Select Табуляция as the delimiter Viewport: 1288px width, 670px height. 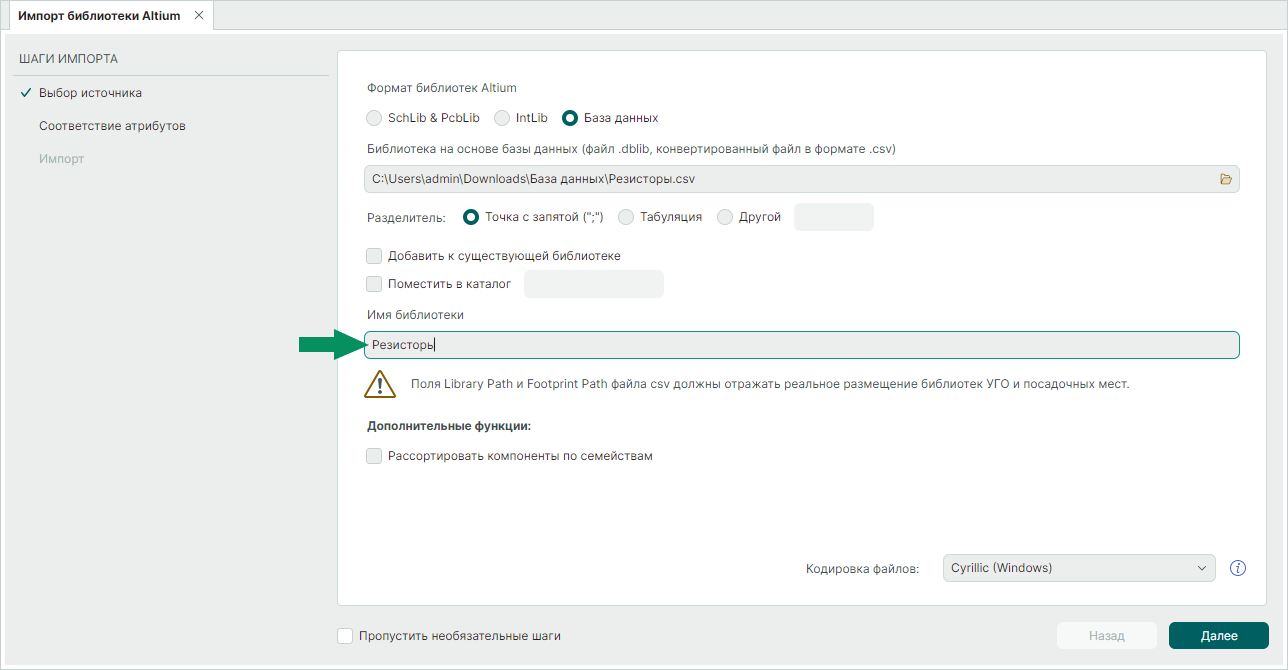(x=627, y=217)
